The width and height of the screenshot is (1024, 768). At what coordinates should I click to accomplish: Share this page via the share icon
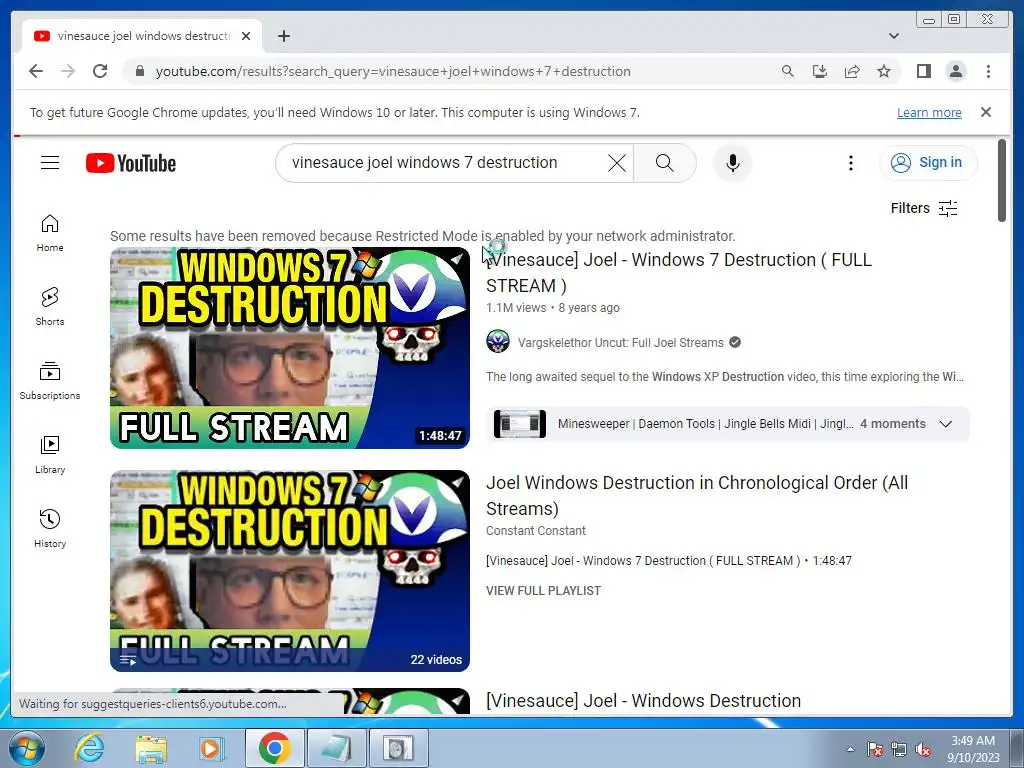pos(852,71)
